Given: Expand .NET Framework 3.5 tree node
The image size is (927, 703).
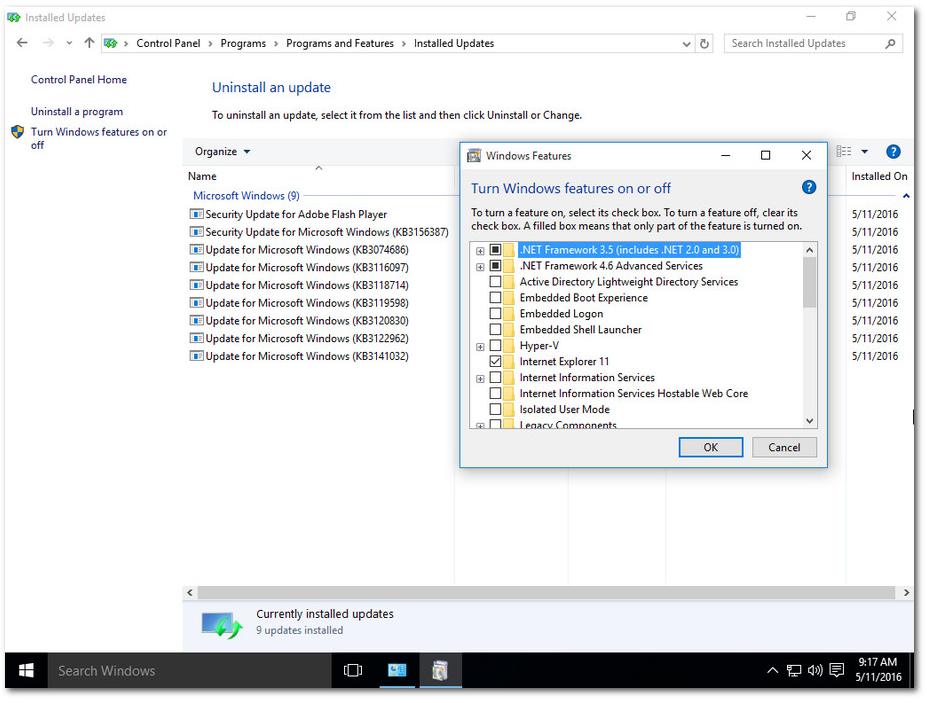Looking at the screenshot, I should pyautogui.click(x=480, y=251).
